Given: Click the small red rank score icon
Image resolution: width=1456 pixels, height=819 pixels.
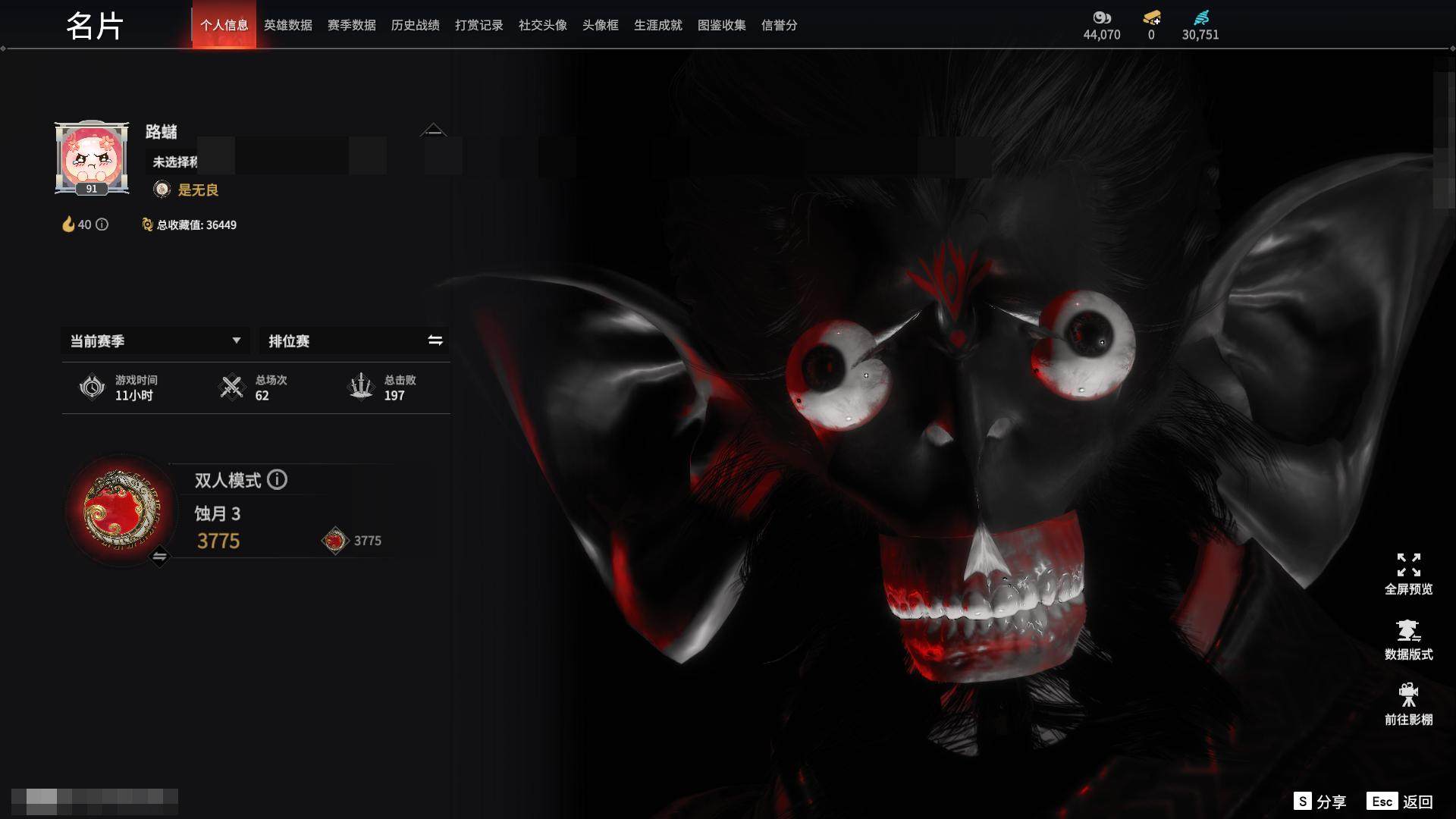Looking at the screenshot, I should point(334,541).
